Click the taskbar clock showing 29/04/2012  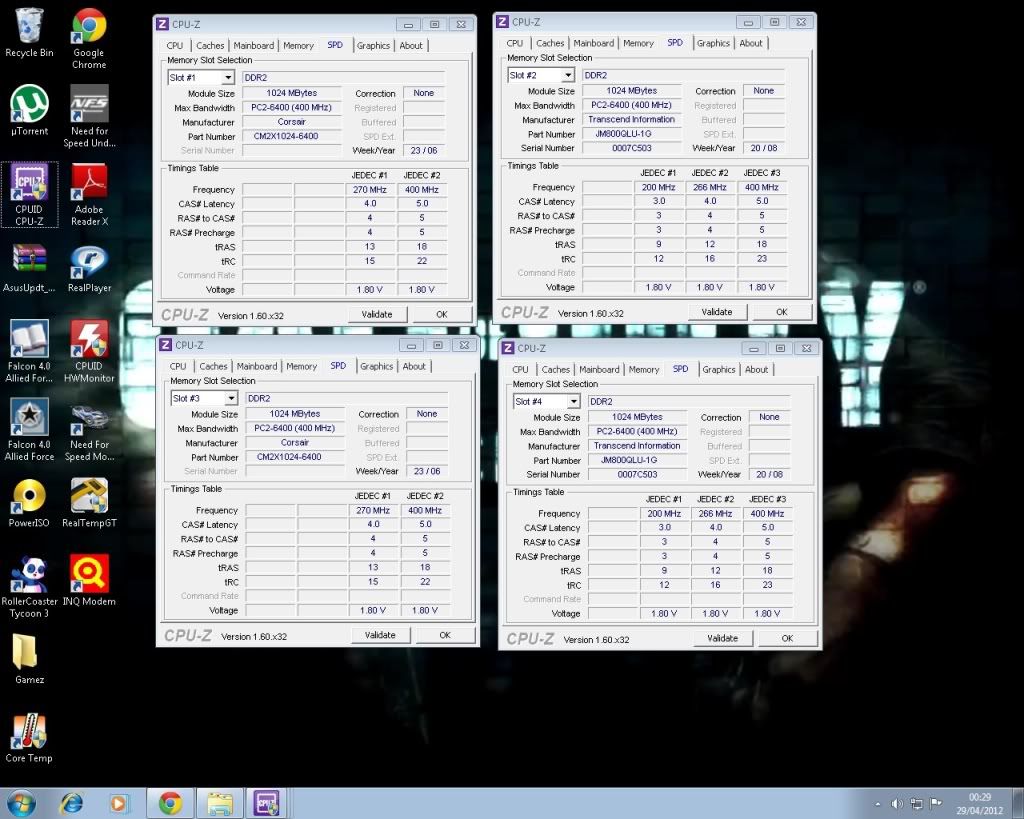click(980, 804)
